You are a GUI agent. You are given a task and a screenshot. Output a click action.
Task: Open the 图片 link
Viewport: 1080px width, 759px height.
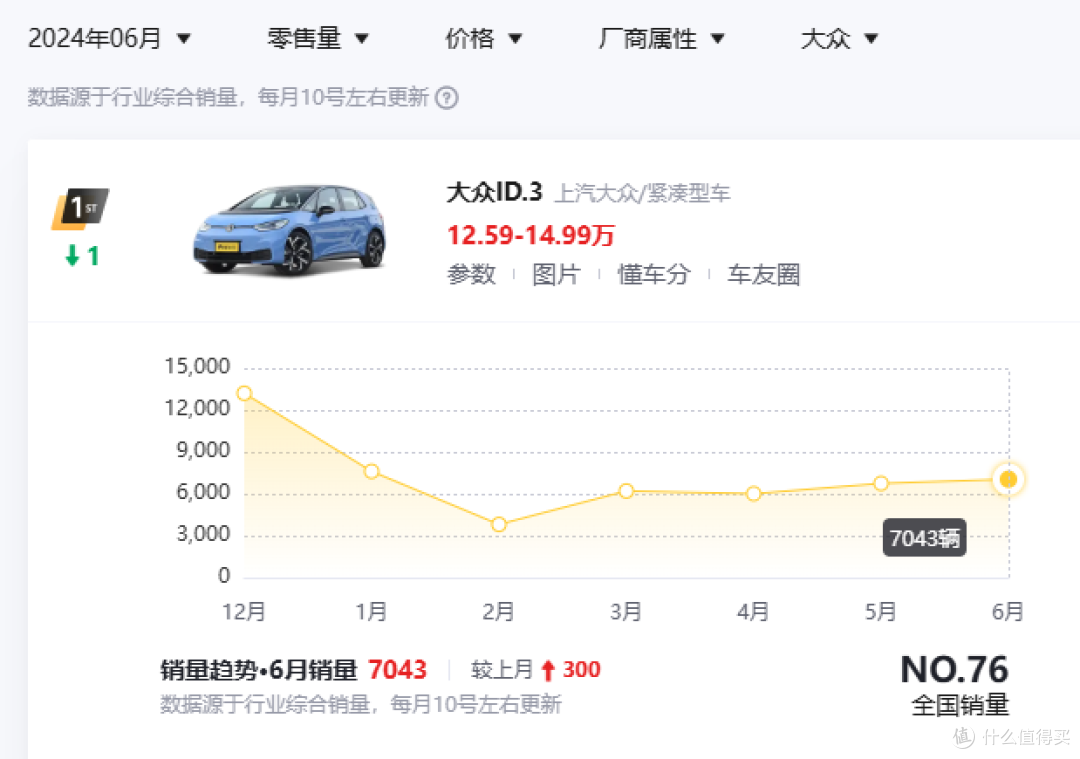coord(557,274)
